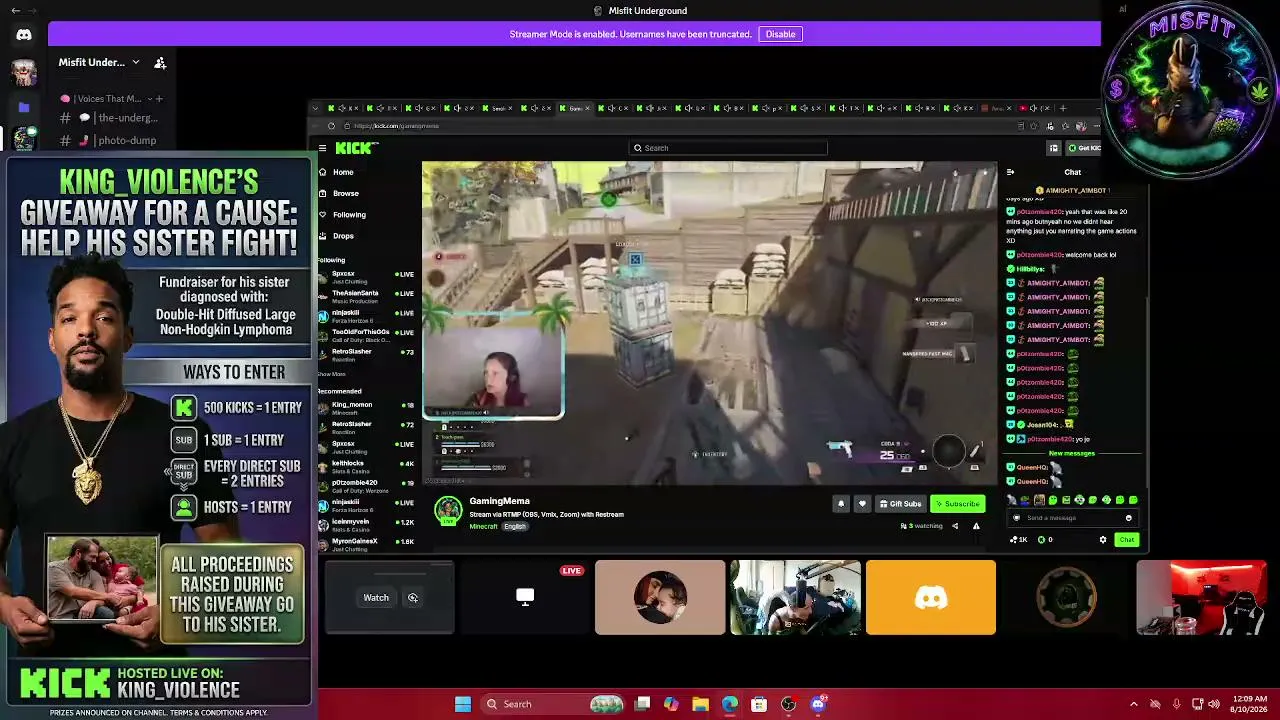The image size is (1280, 720).
Task: Select the red-lit room webcam tile
Action: tap(1201, 598)
